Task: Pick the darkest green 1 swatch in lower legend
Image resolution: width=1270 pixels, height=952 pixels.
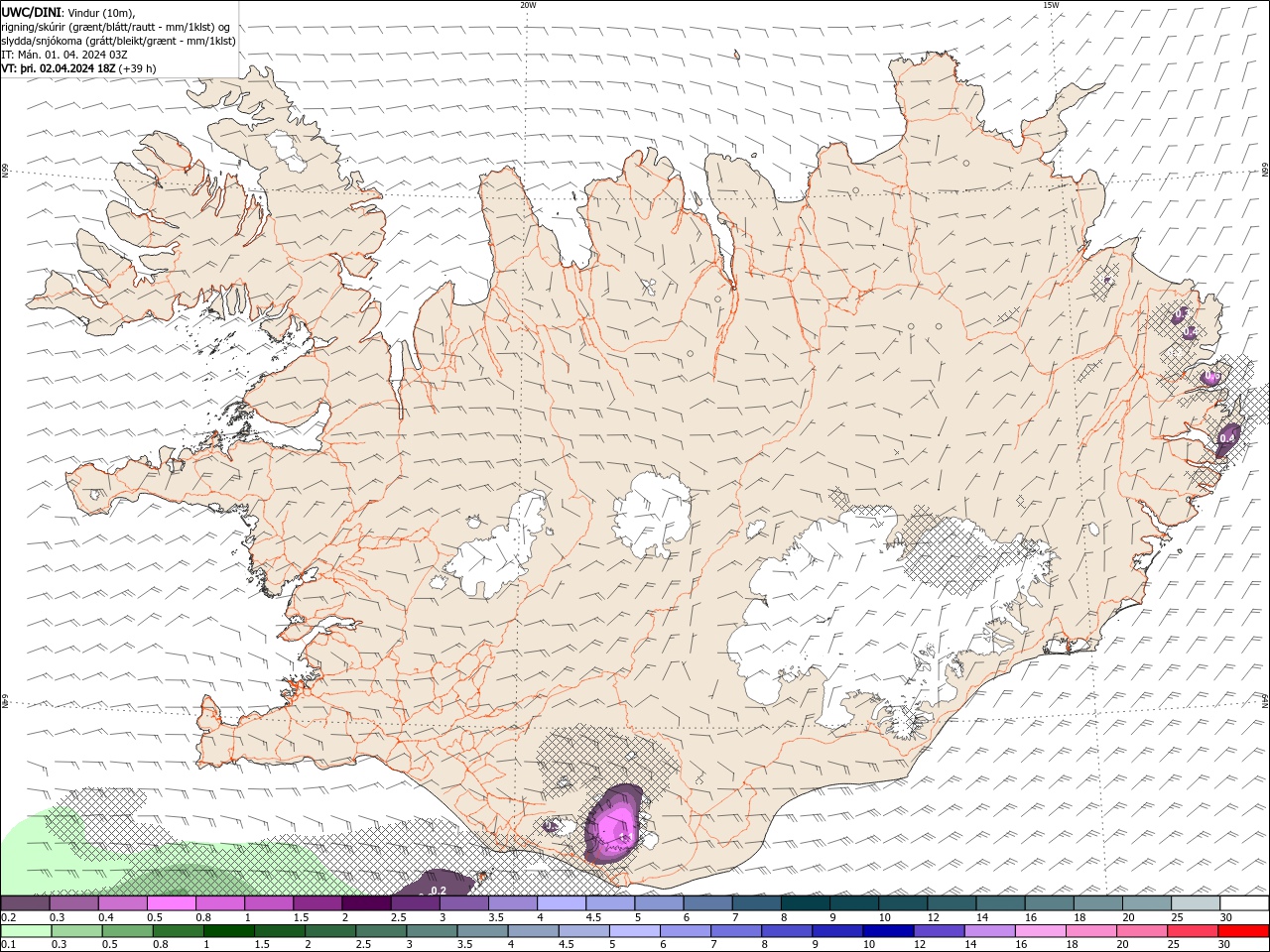Action: click(229, 931)
